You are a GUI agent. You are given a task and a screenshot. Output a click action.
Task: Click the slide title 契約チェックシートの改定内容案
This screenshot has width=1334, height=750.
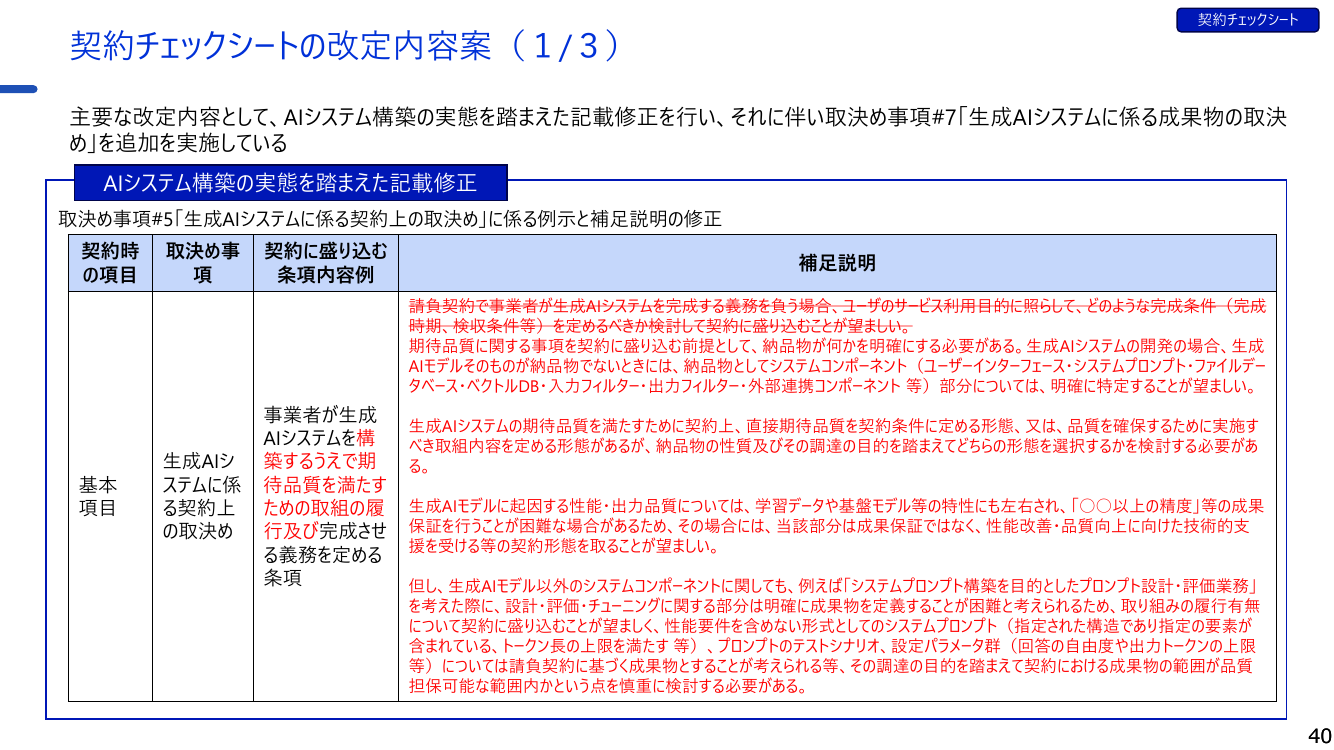coord(280,46)
